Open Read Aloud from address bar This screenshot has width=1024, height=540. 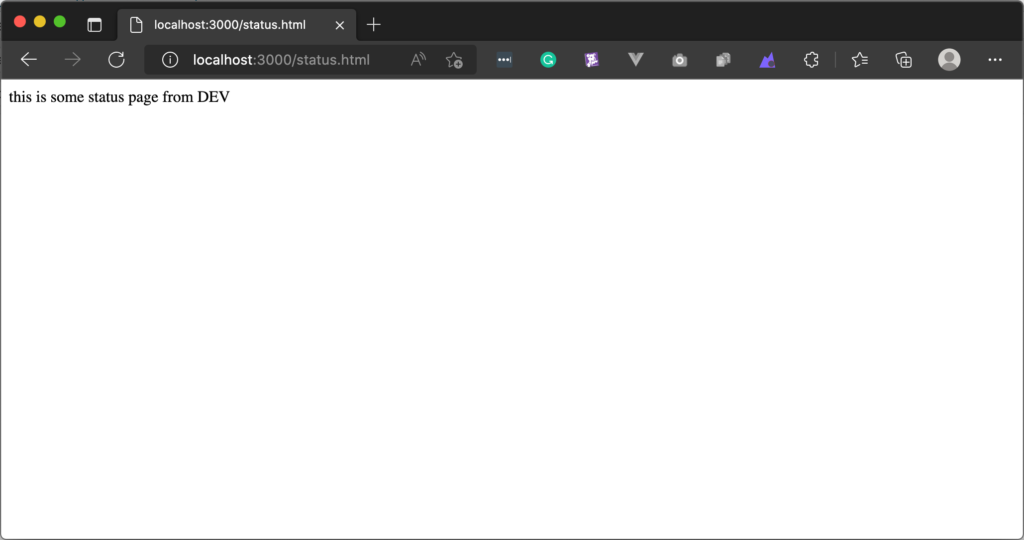click(418, 60)
